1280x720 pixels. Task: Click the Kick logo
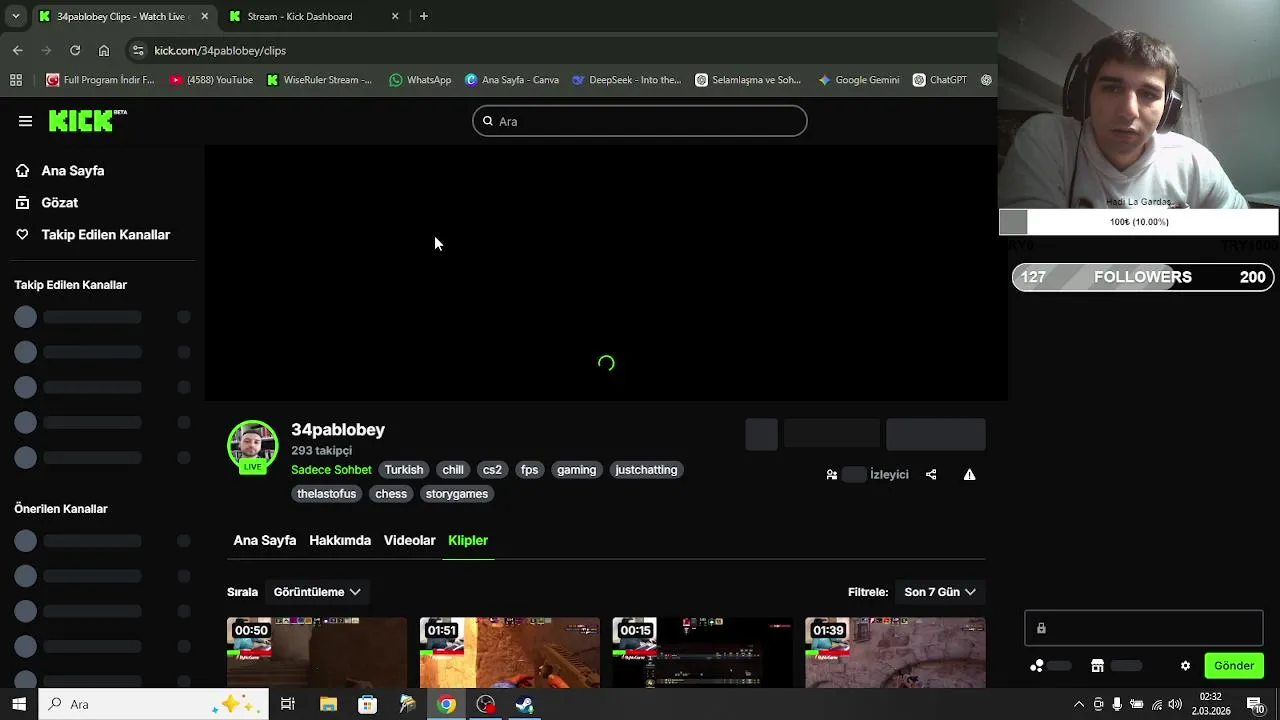(x=87, y=120)
